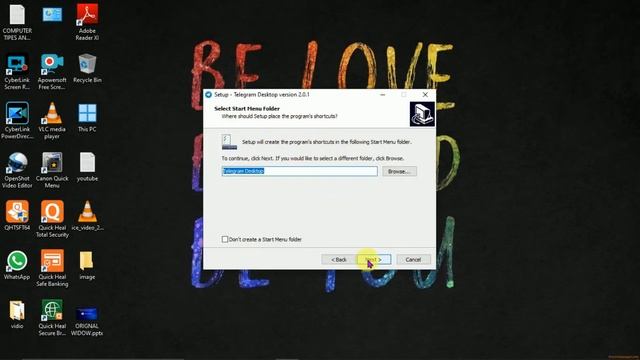Open the COMPUTER TIPES AN... document icon
This screenshot has height=360, width=640.
pos(17,15)
